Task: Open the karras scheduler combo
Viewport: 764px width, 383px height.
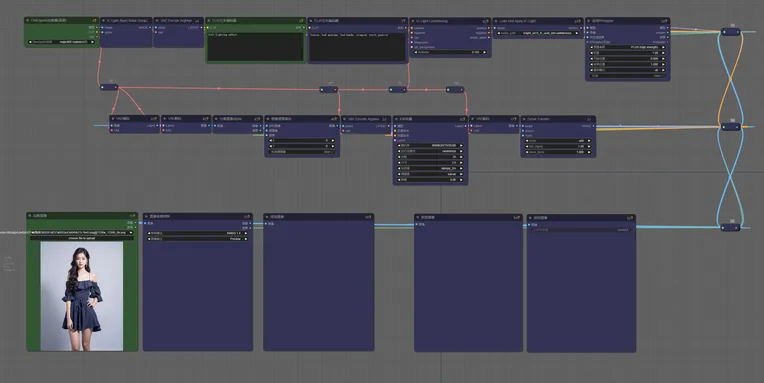Action: [430, 174]
